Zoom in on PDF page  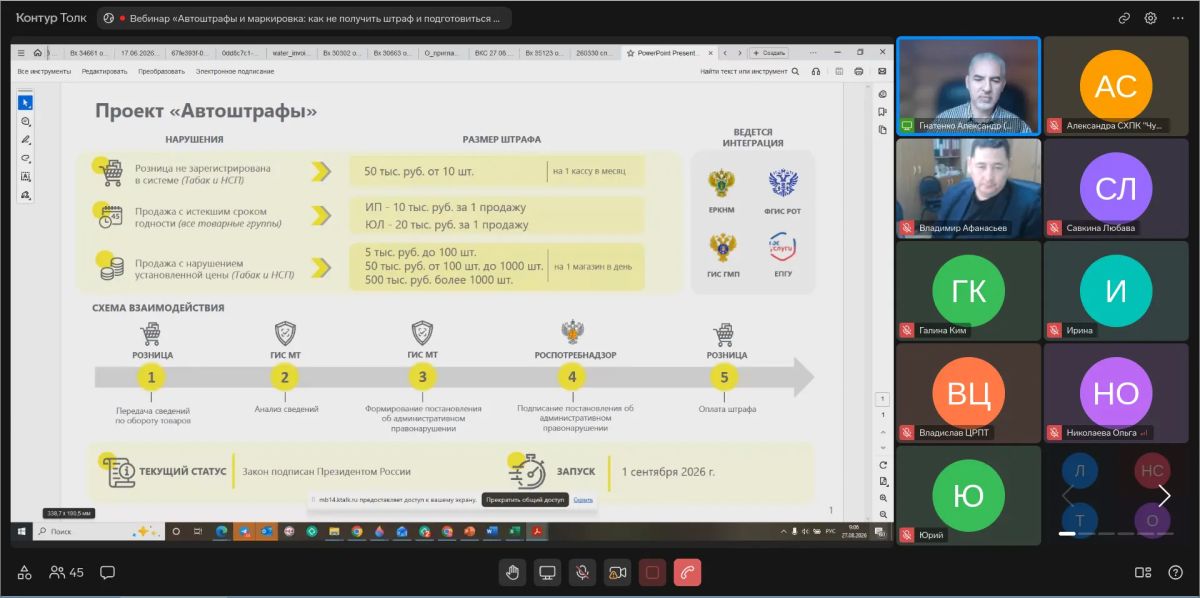(882, 497)
